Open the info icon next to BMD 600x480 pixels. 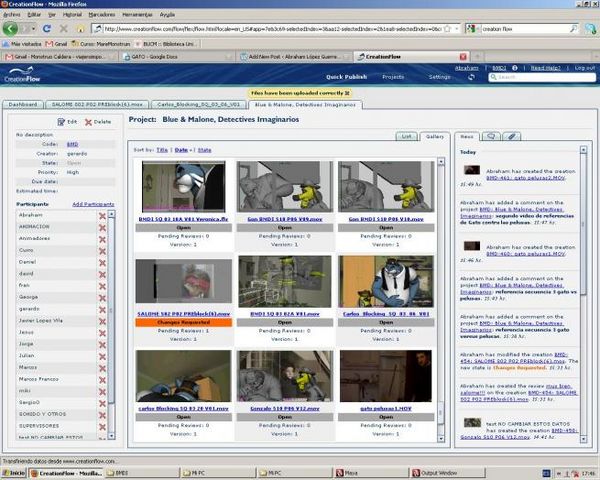coord(515,68)
